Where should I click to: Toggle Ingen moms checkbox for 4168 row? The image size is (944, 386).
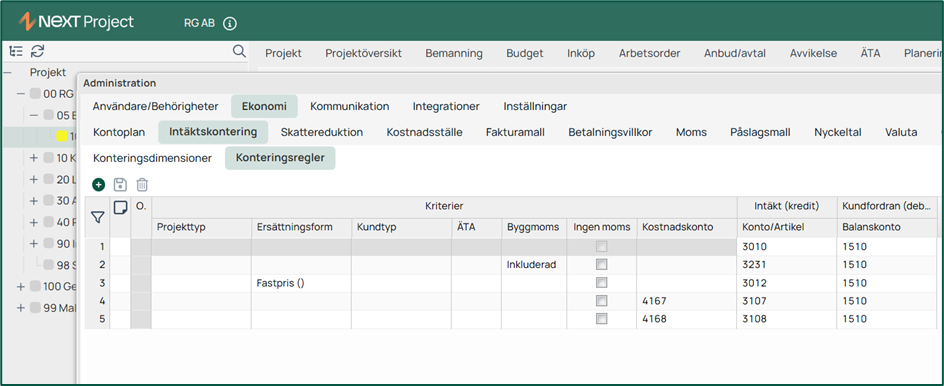[x=601, y=319]
